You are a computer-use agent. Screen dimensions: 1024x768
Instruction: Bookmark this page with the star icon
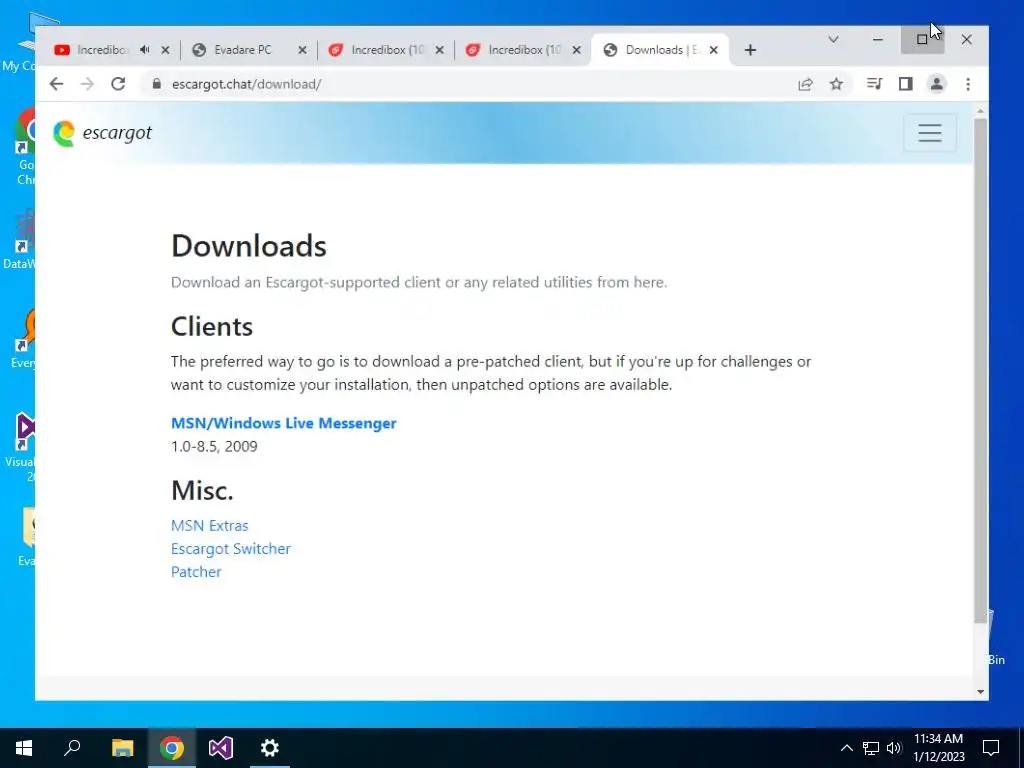coord(836,84)
